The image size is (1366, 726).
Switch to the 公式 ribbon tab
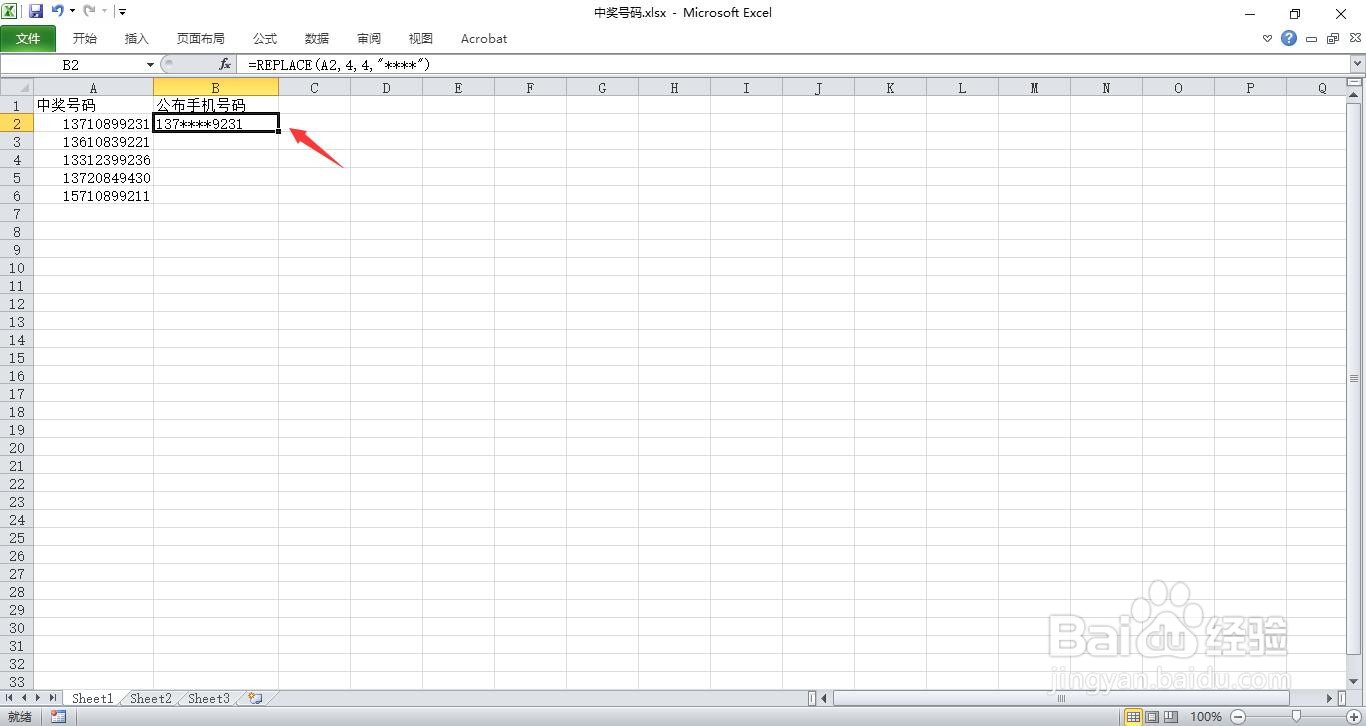point(265,38)
